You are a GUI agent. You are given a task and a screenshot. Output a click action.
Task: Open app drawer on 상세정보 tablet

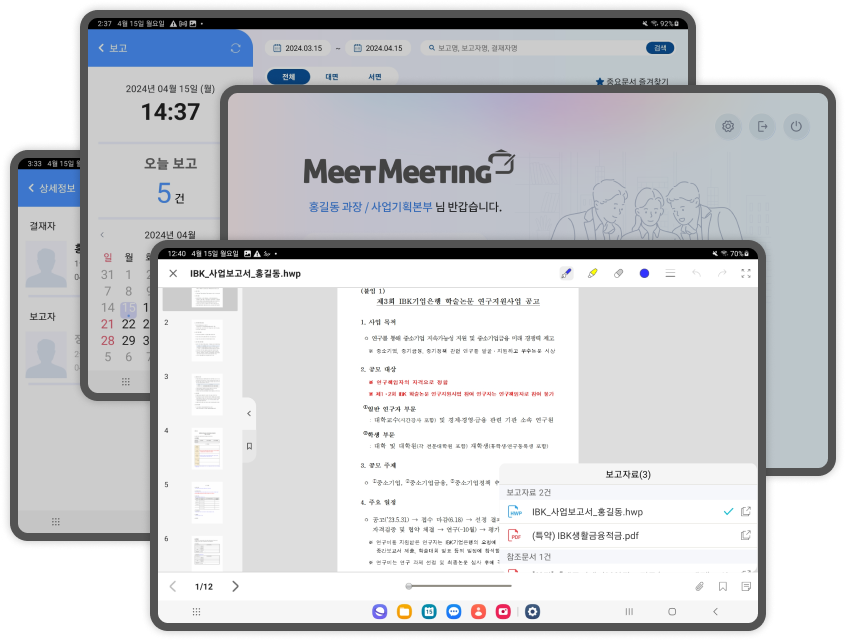point(56,521)
